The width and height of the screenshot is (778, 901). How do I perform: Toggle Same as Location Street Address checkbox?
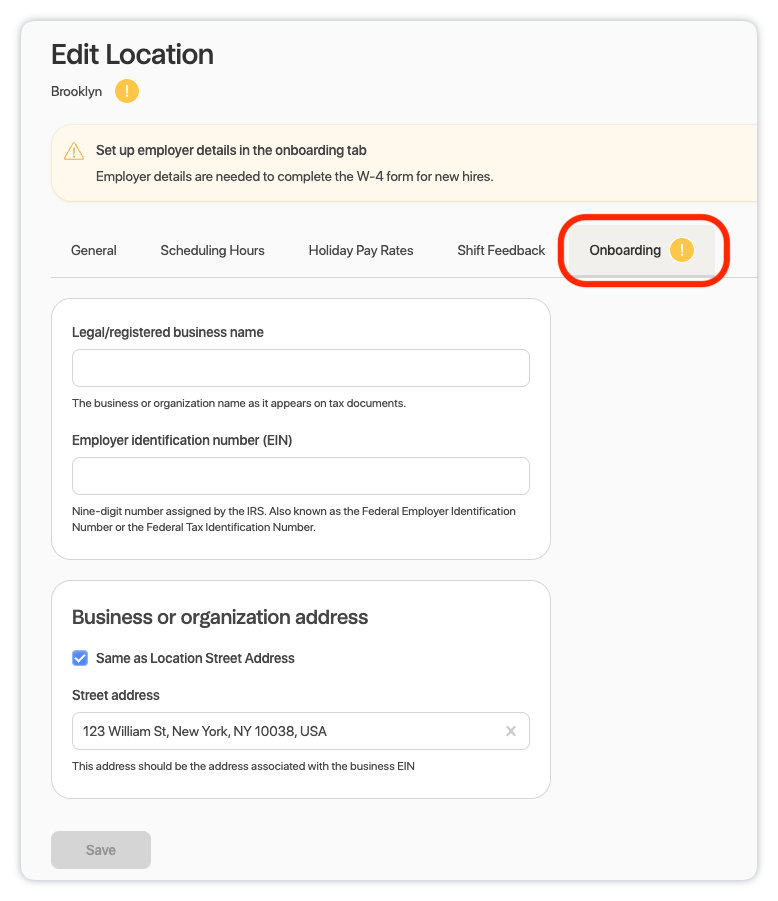point(80,658)
